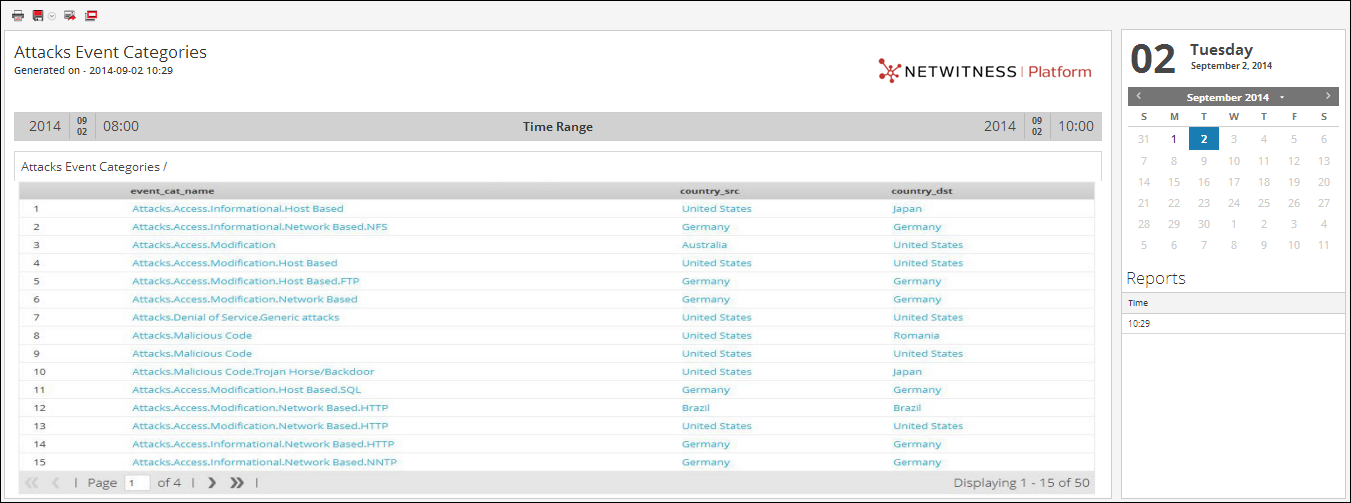Image resolution: width=1351 pixels, height=503 pixels.
Task: Go to the previous results page
Action: click(56, 483)
